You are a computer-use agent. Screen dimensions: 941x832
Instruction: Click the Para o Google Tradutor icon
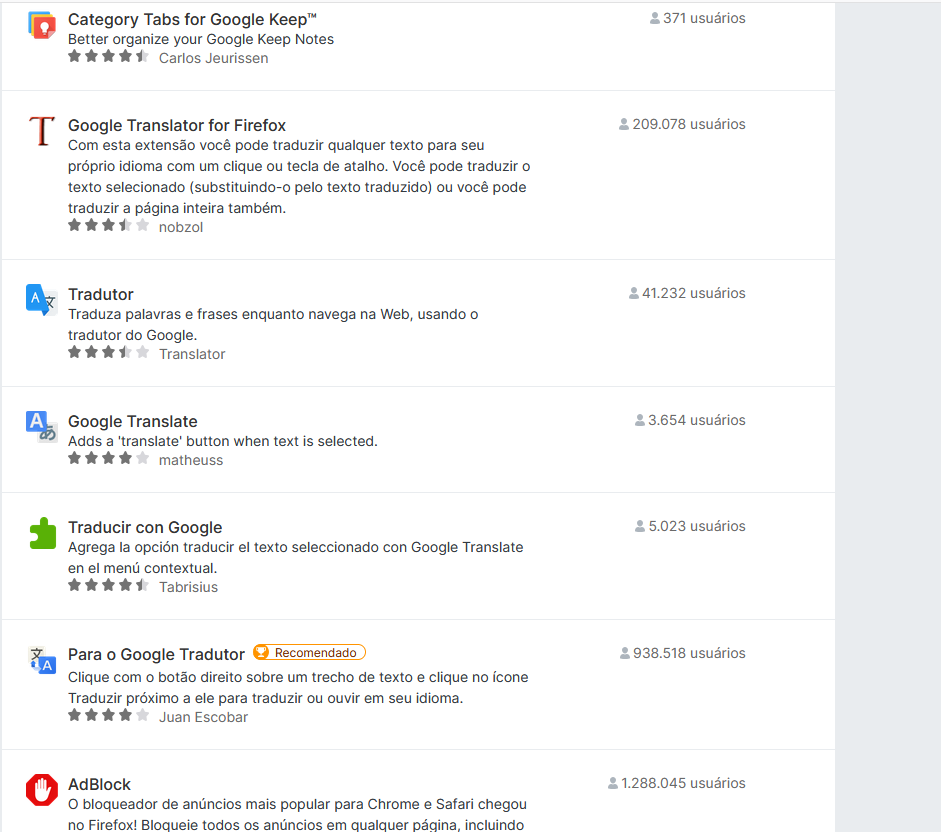coord(42,660)
